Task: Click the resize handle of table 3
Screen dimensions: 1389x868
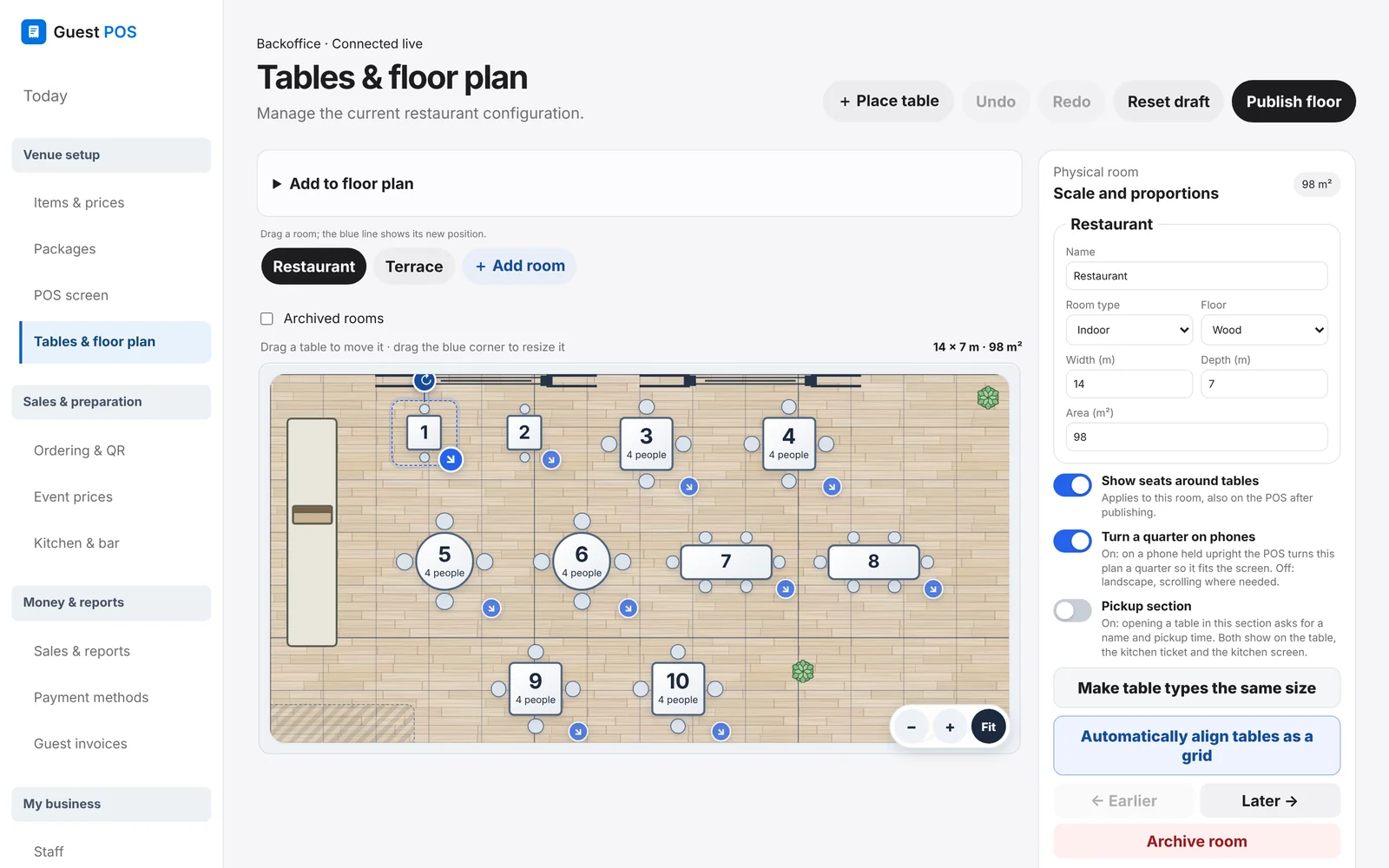Action: (689, 487)
